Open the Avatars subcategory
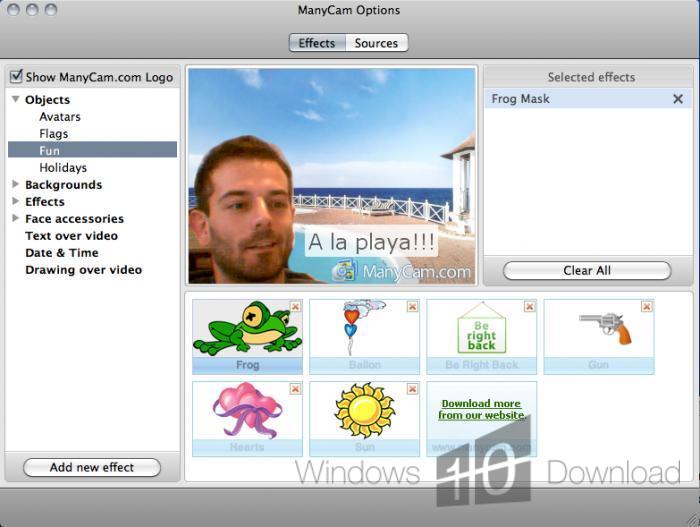This screenshot has height=527, width=700. [60, 117]
